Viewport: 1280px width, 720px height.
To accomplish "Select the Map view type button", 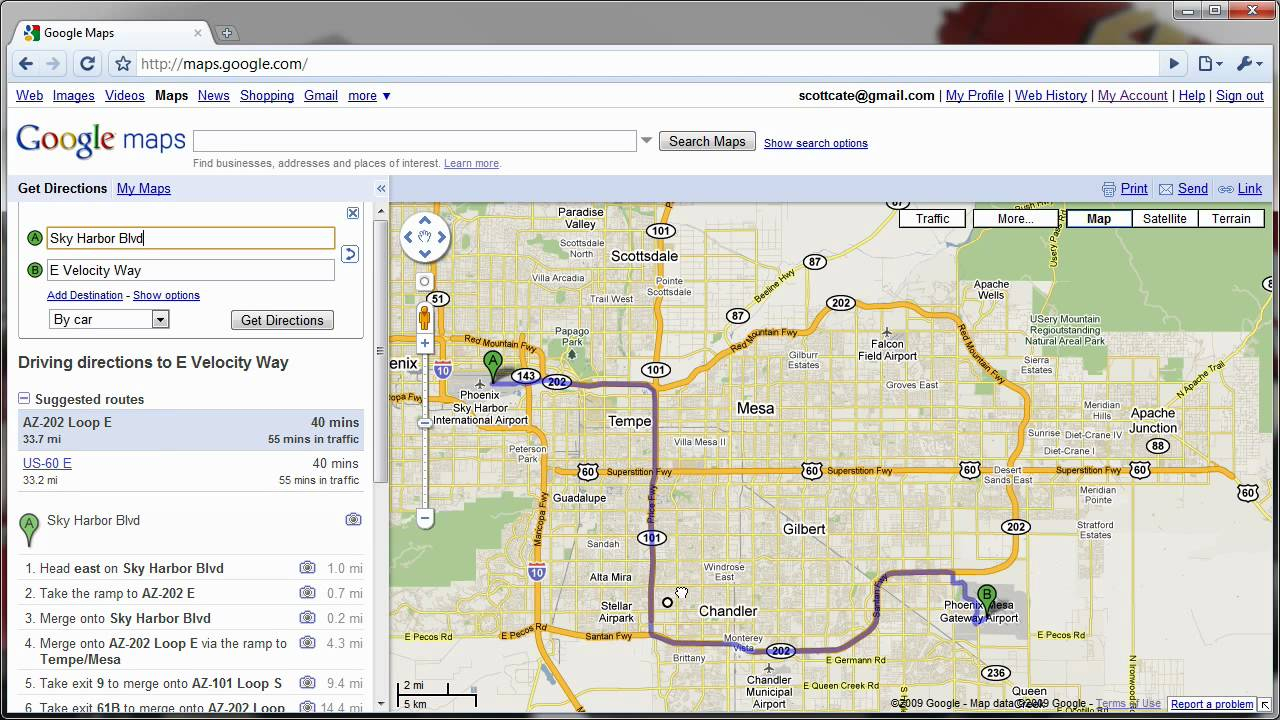I will pyautogui.click(x=1099, y=218).
